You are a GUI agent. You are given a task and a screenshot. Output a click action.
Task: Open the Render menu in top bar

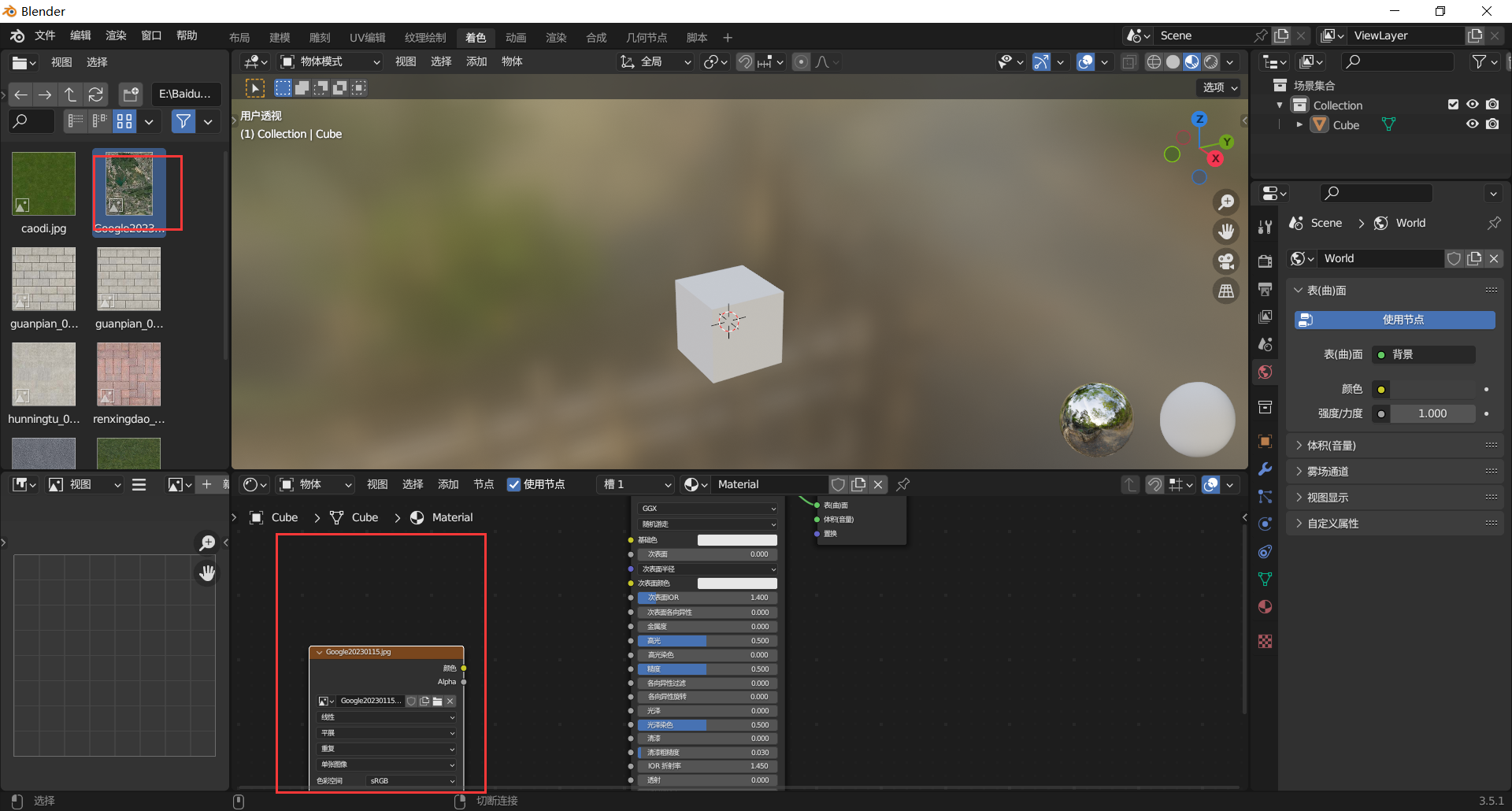click(x=116, y=35)
